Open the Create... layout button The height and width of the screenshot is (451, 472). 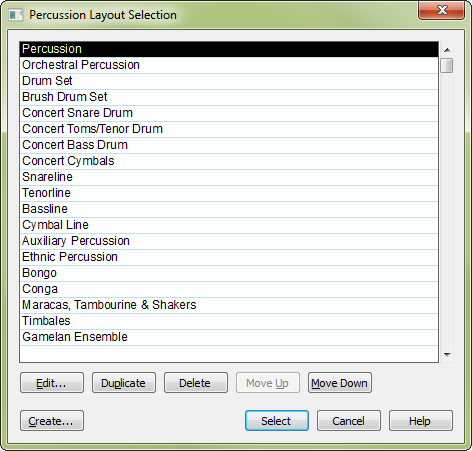(x=52, y=421)
